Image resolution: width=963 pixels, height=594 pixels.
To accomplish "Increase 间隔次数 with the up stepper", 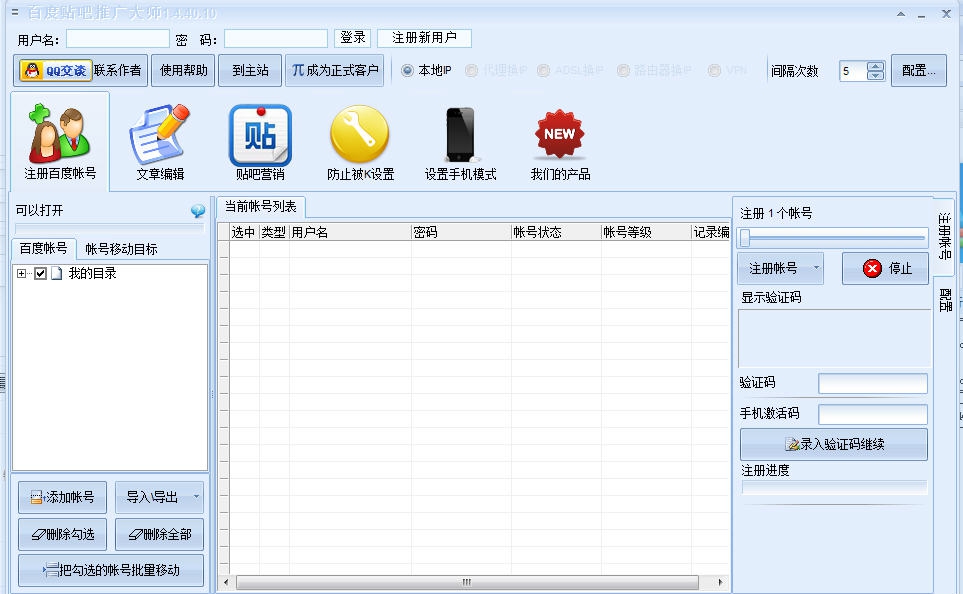I will 875,65.
